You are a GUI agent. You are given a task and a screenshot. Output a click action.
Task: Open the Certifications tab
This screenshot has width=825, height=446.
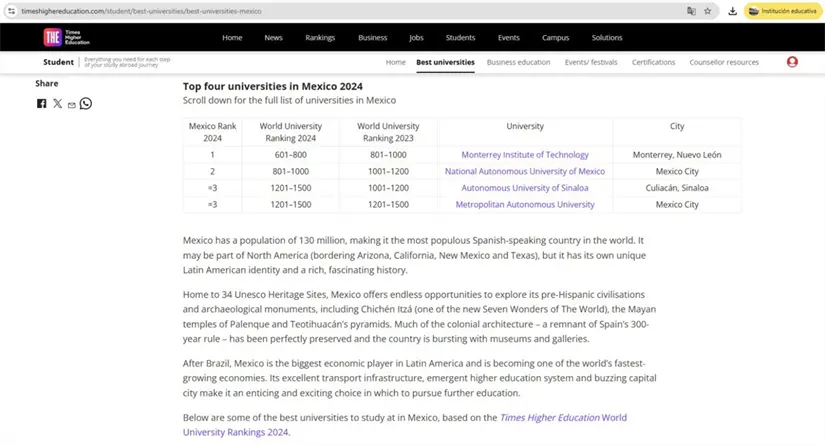pyautogui.click(x=653, y=62)
